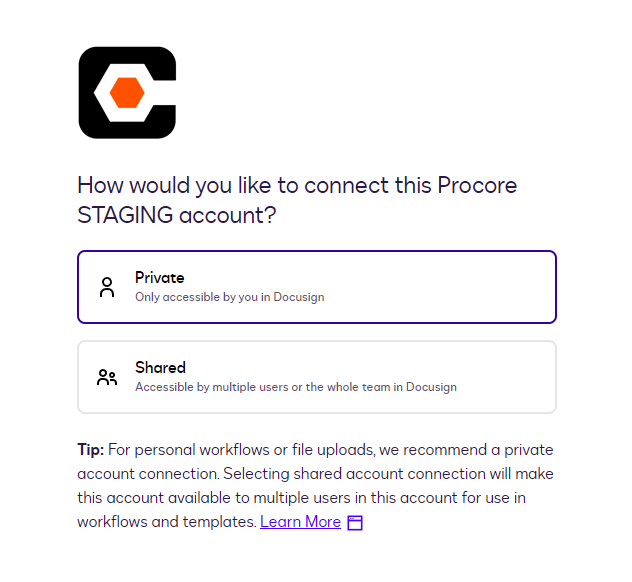Click the window icon next to Learn More
Viewport: 632px width, 582px height.
(355, 523)
